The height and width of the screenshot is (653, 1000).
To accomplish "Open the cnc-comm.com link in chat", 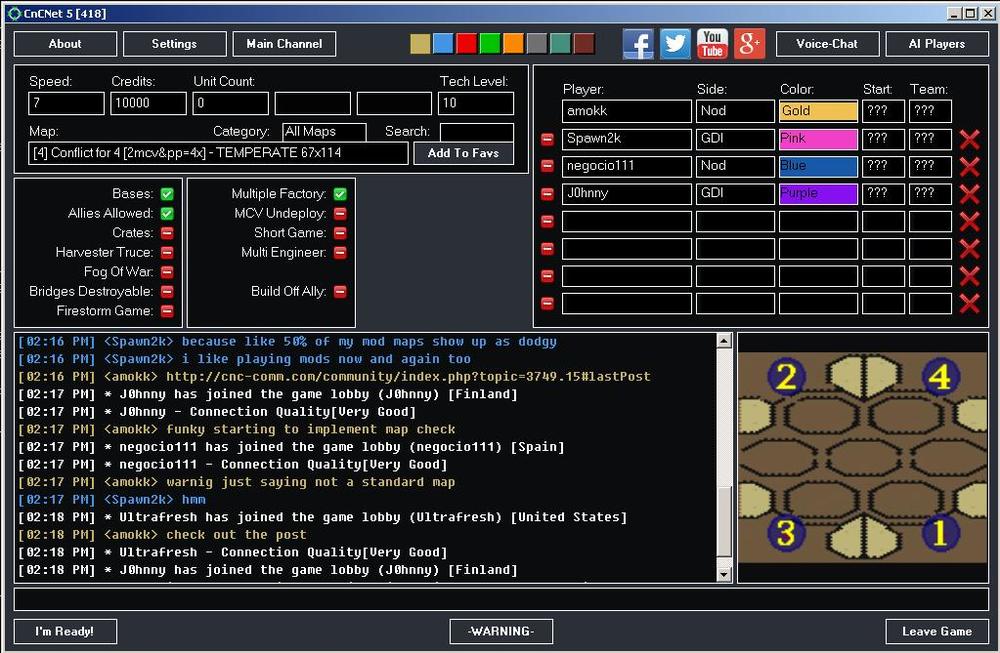I will point(408,376).
